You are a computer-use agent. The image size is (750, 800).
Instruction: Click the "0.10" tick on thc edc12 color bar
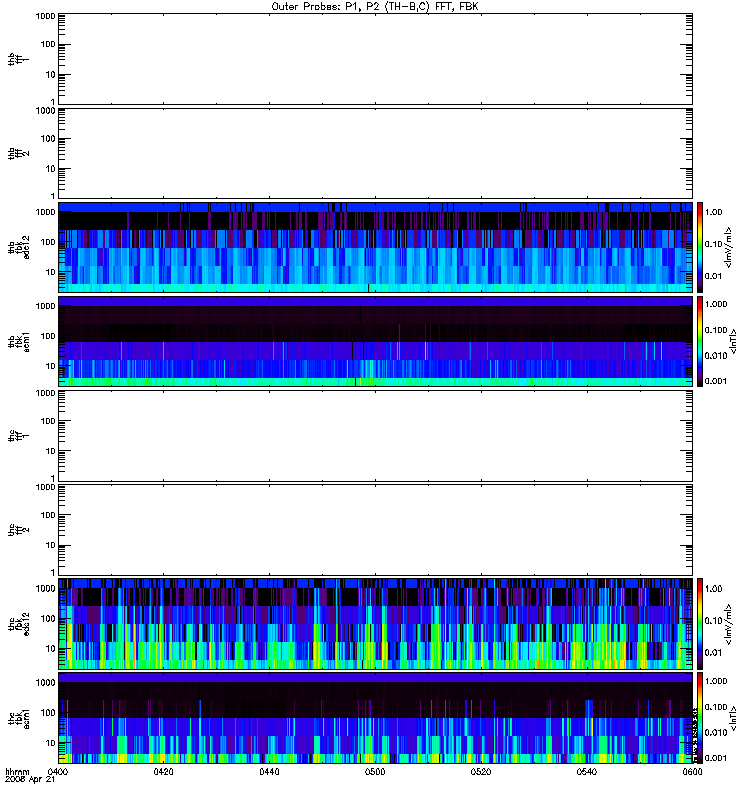pyautogui.click(x=713, y=620)
